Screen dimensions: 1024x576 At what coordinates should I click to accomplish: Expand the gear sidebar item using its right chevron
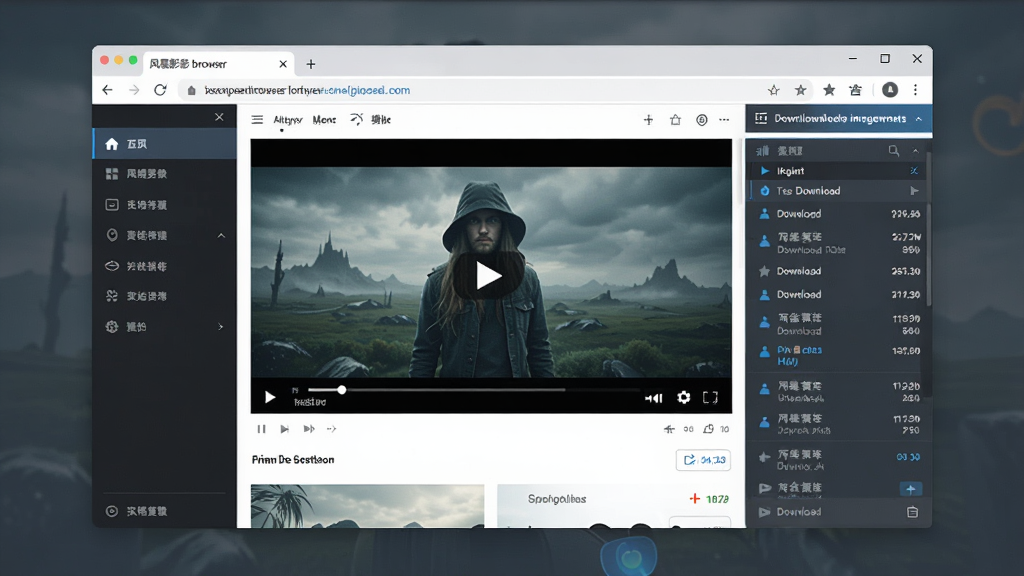pos(221,327)
